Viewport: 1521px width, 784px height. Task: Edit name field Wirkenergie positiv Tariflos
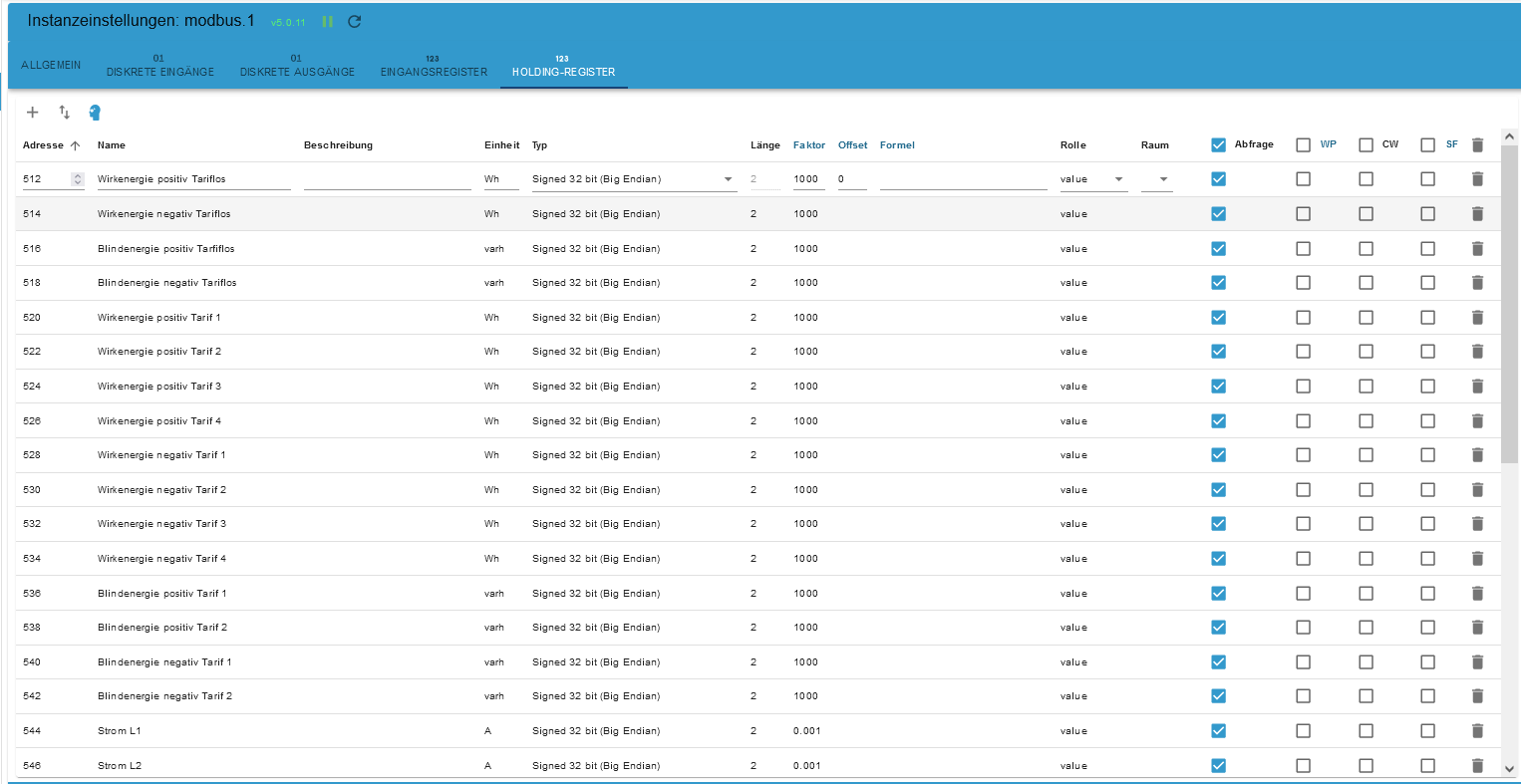click(193, 179)
